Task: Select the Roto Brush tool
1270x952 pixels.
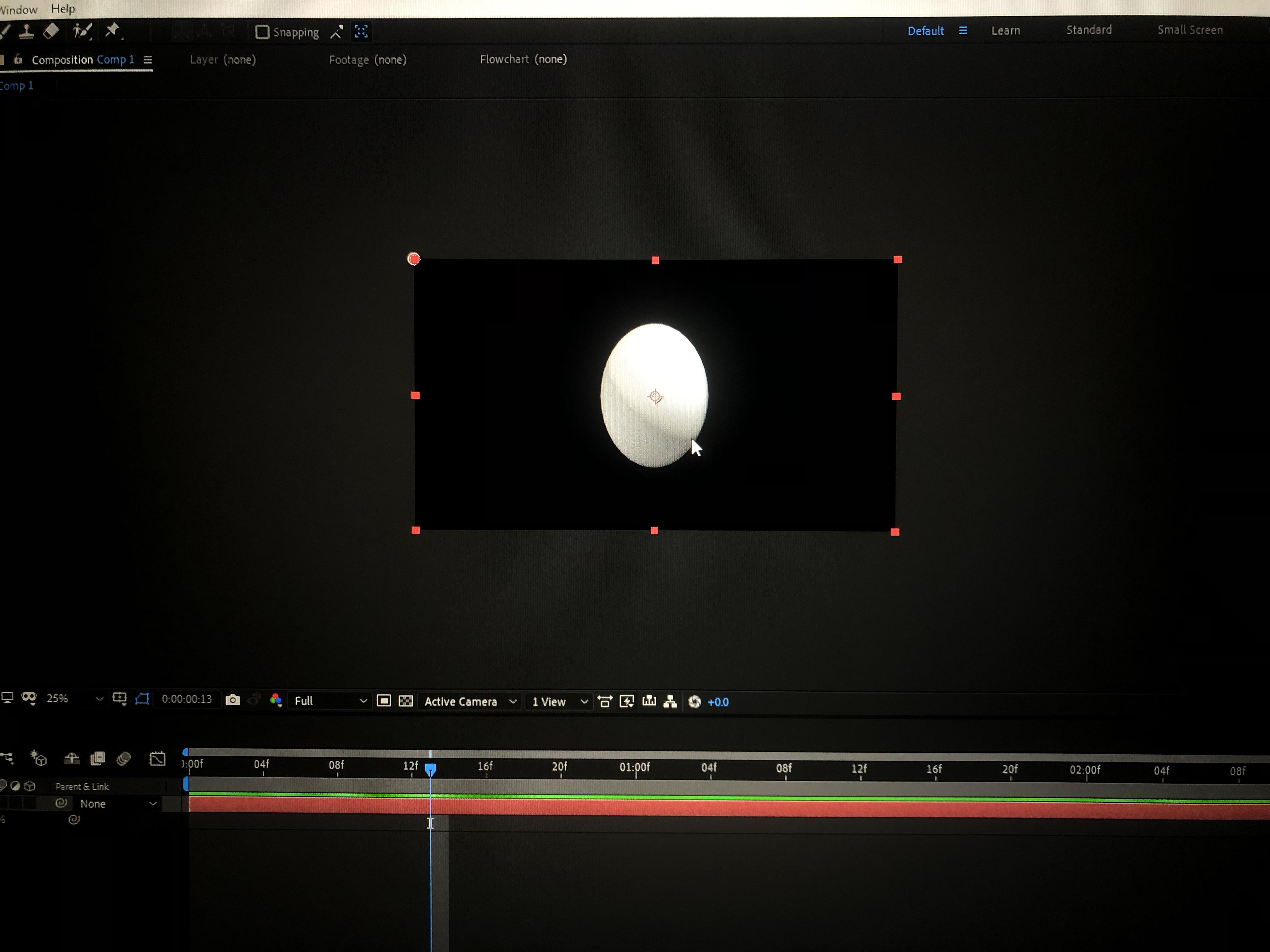Action: (x=82, y=31)
